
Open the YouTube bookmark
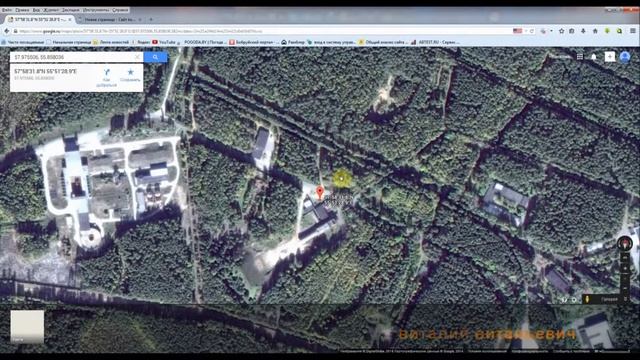[x=164, y=42]
